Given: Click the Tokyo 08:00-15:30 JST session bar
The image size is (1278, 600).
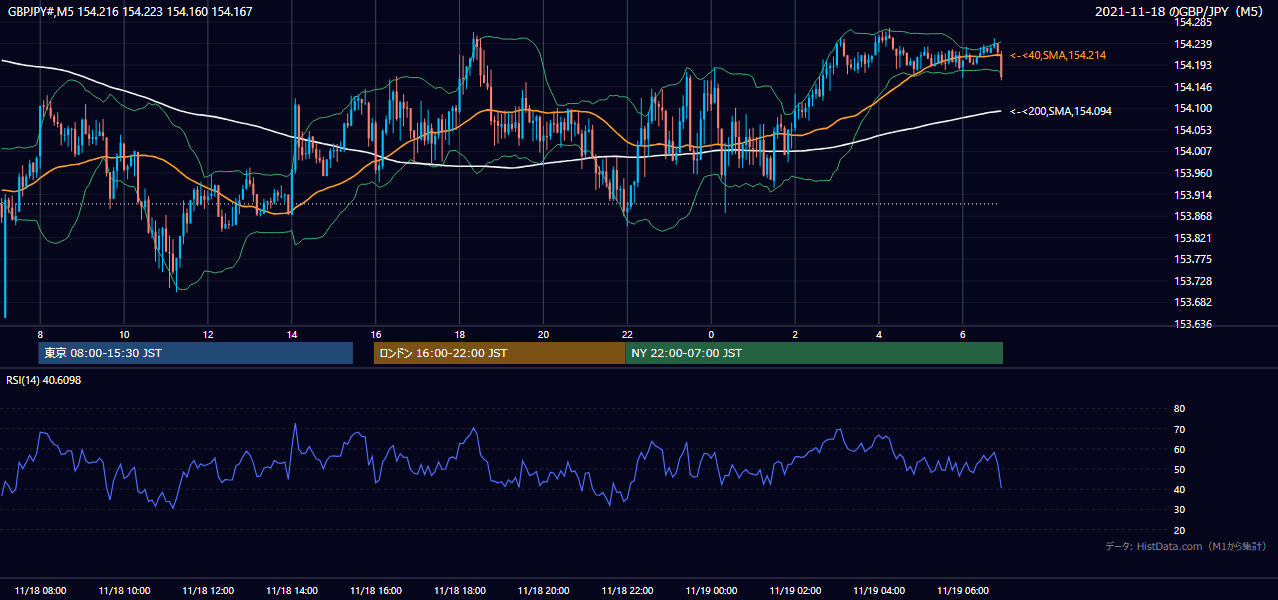Looking at the screenshot, I should tap(196, 353).
